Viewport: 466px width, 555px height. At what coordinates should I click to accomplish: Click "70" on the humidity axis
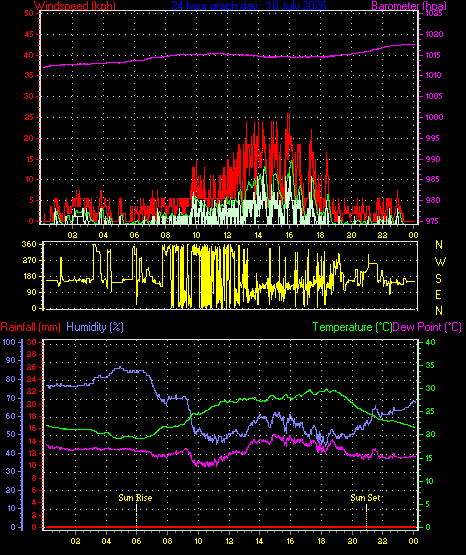11,398
